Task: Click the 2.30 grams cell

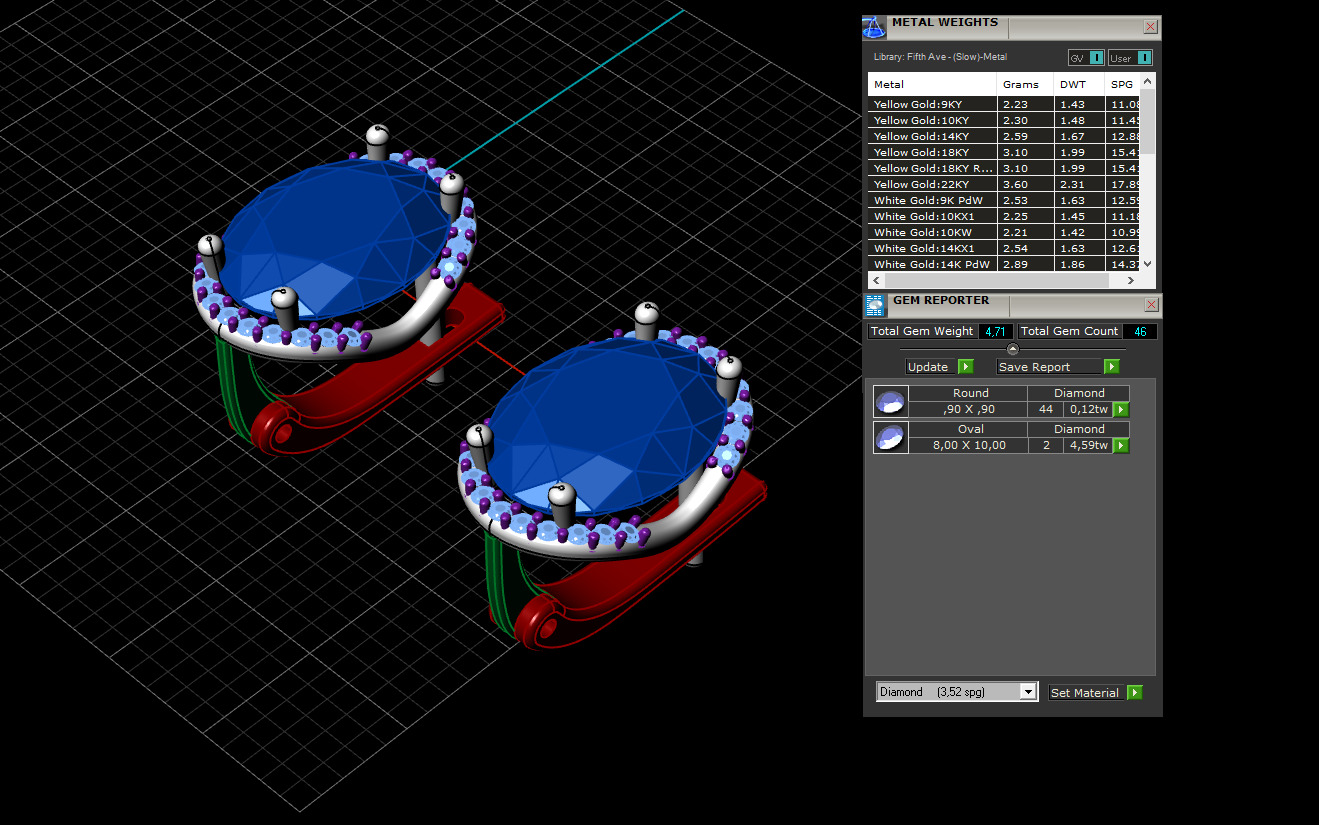Action: pyautogui.click(x=1025, y=120)
